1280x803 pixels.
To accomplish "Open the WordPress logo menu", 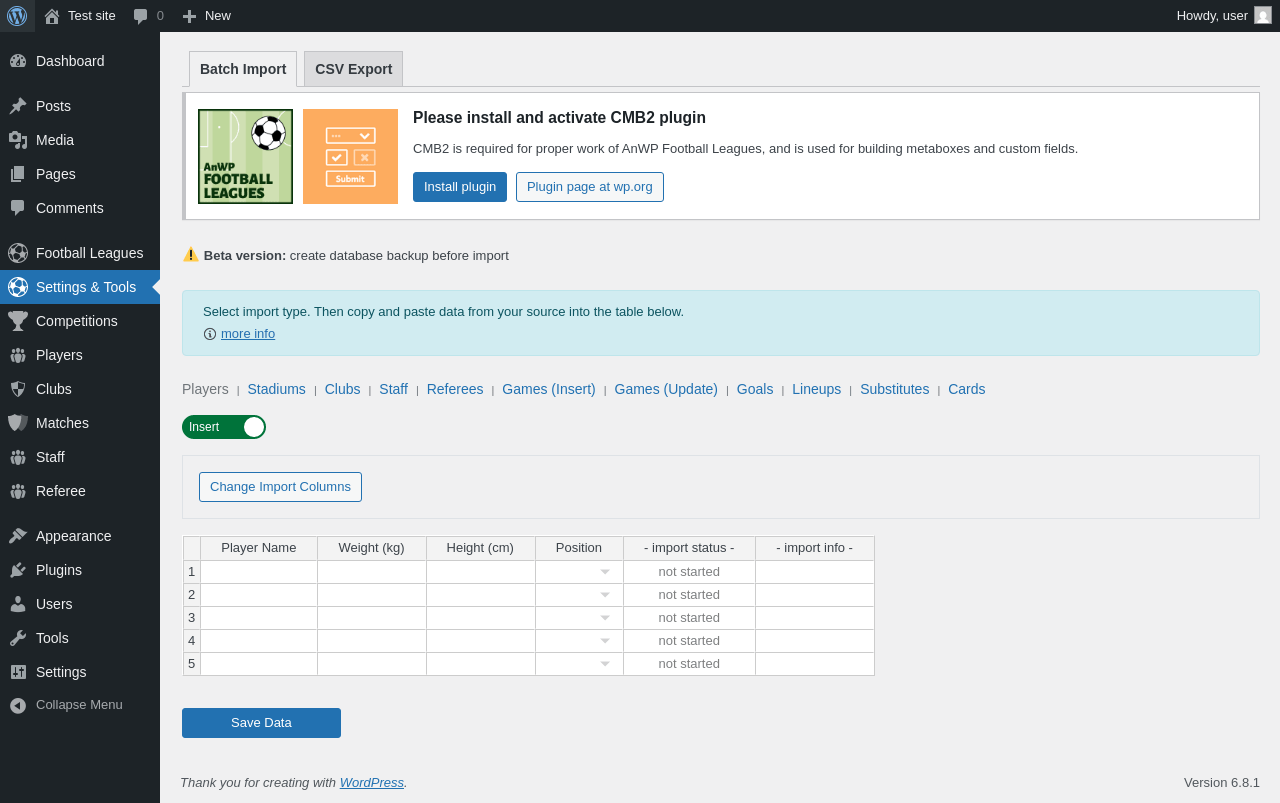I will (x=17, y=16).
